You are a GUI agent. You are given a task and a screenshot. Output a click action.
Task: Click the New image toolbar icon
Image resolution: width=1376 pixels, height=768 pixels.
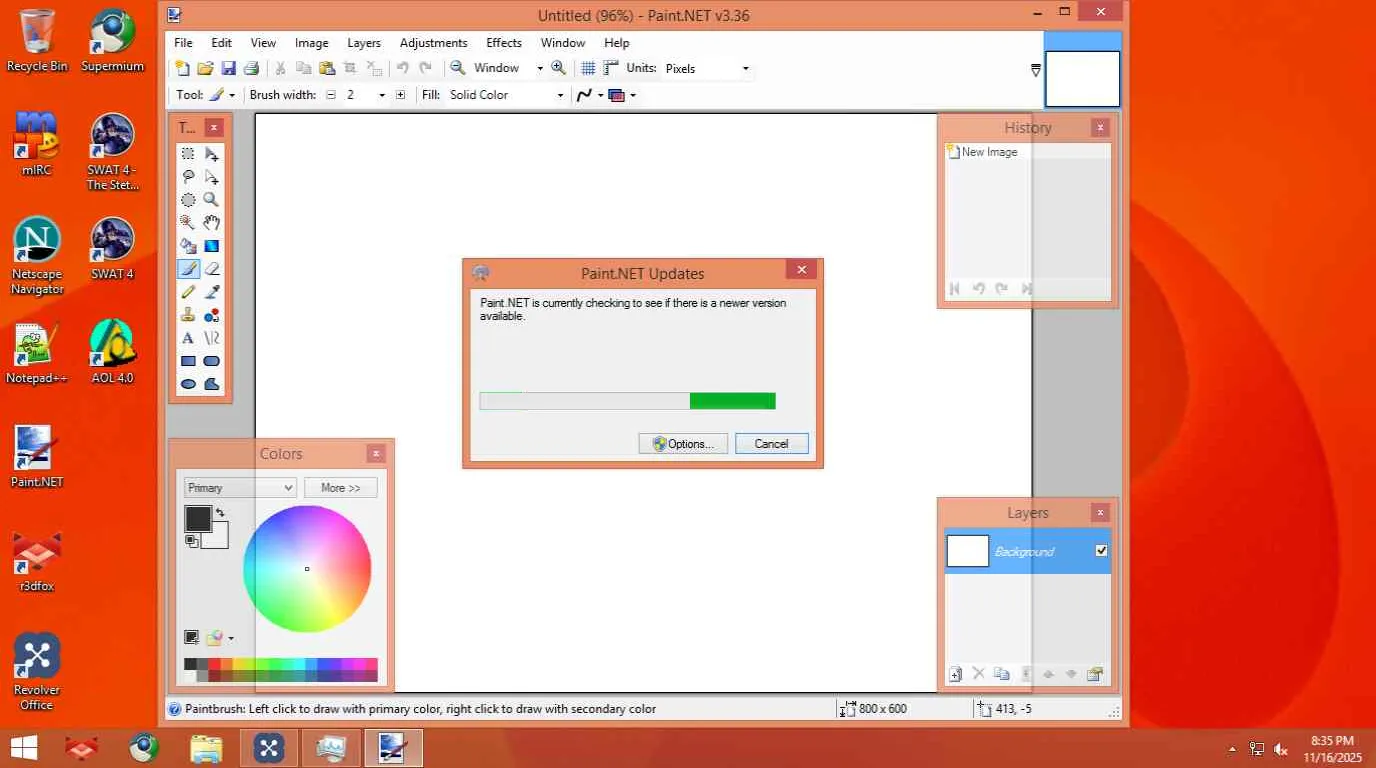pos(182,68)
